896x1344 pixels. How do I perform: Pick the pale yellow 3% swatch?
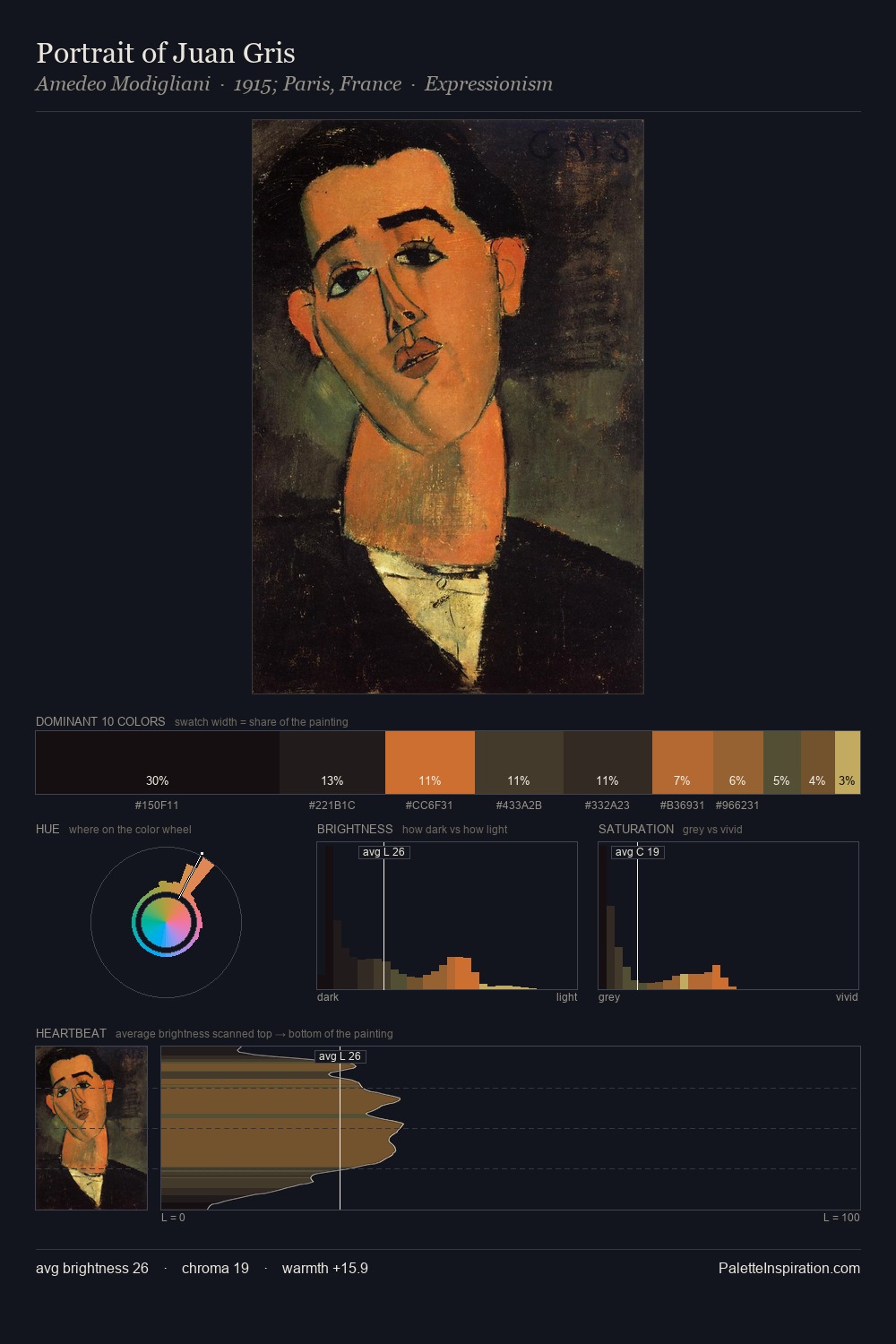click(848, 762)
